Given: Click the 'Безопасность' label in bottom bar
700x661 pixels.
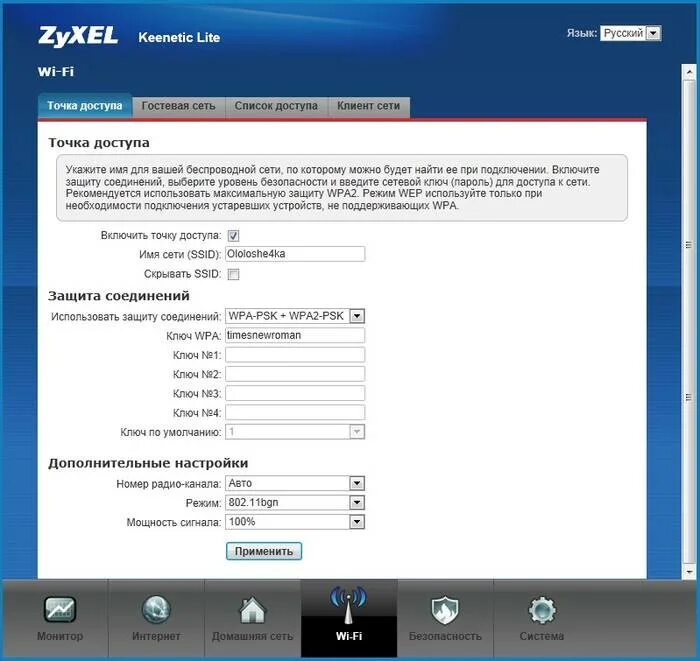Looking at the screenshot, I should [x=445, y=636].
